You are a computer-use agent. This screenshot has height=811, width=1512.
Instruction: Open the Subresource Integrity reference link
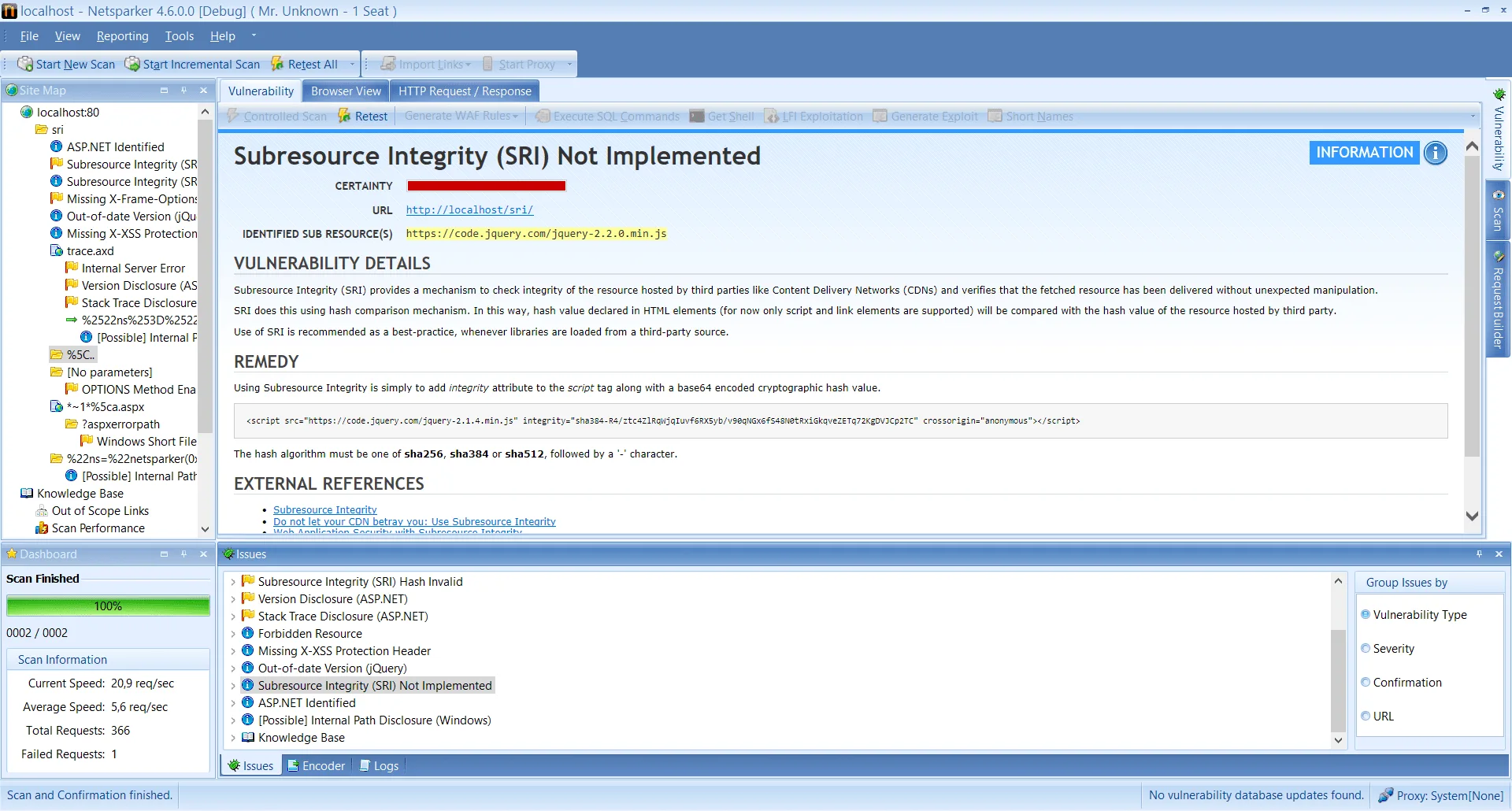324,510
